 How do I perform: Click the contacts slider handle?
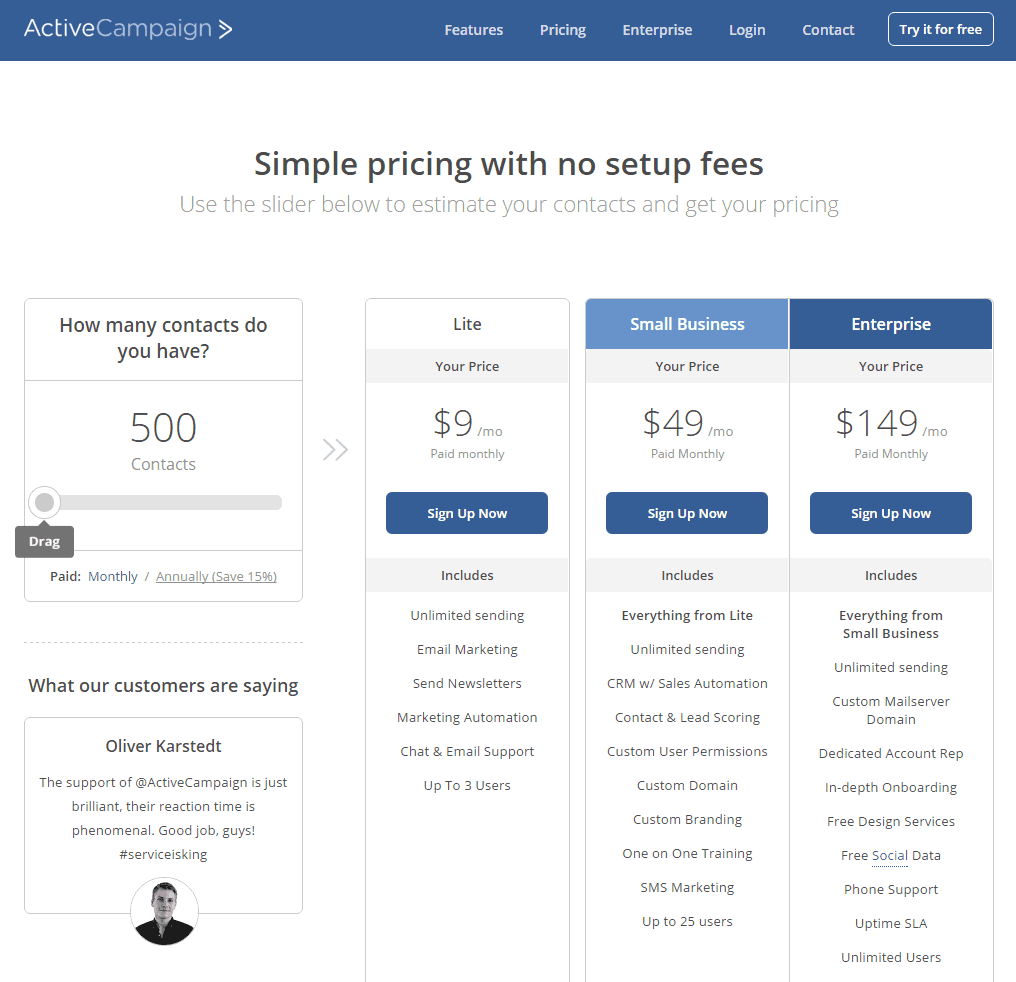pyautogui.click(x=45, y=502)
